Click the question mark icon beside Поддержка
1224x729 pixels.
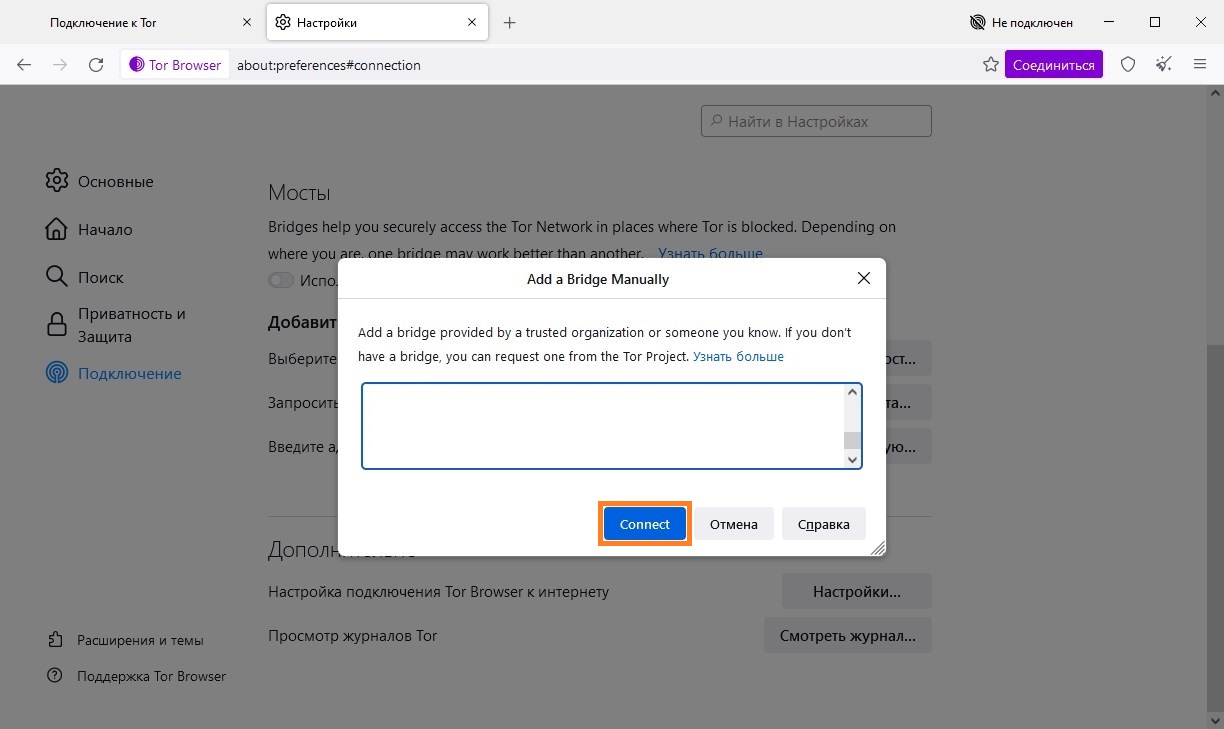pos(55,676)
